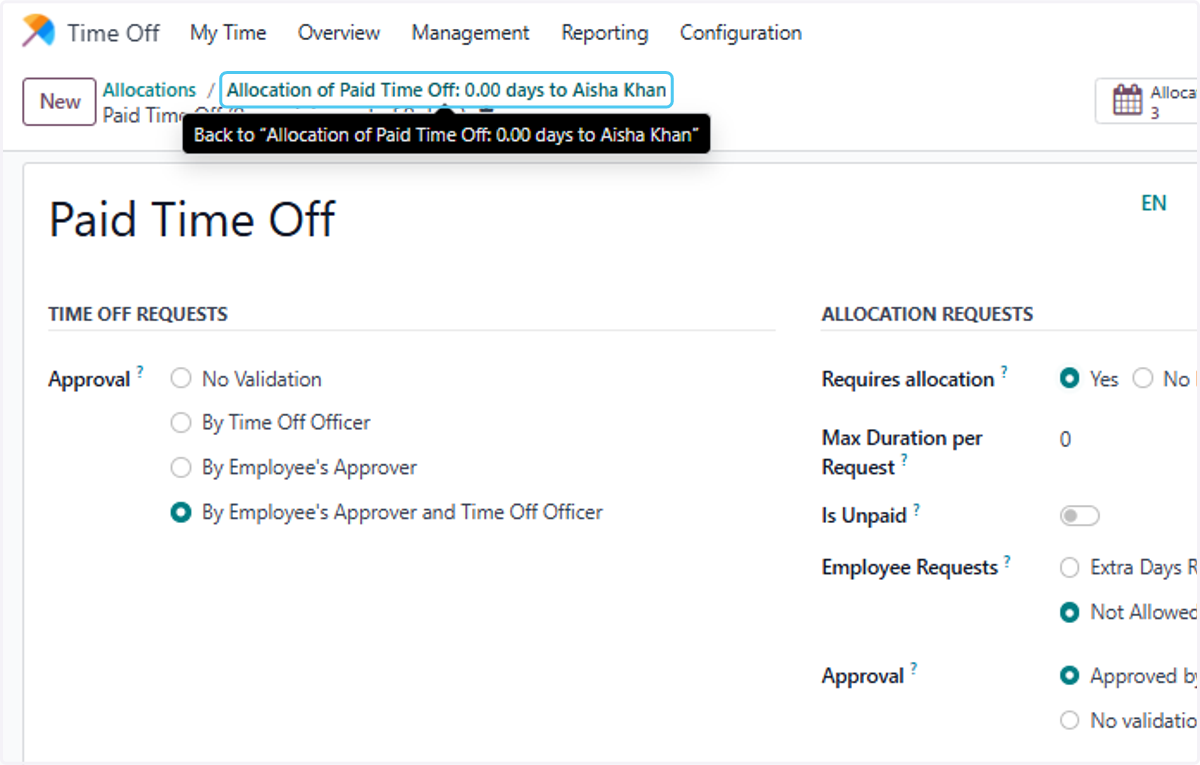
Task: Select By Employee's Approver and Time Off Officer
Action: click(181, 512)
